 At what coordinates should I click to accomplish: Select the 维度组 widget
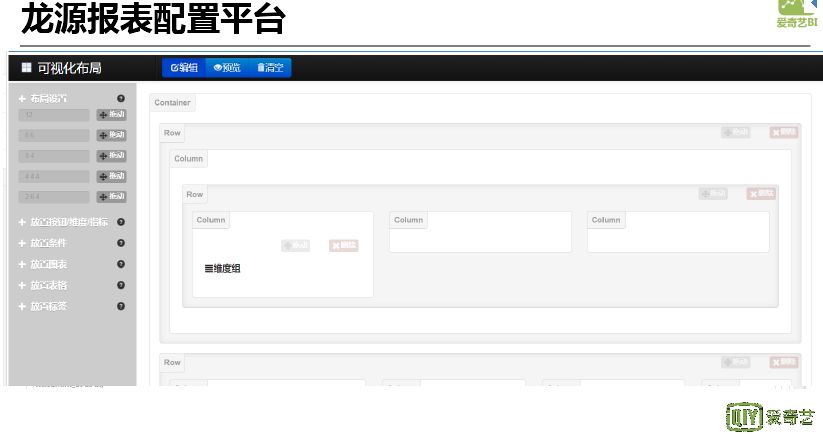pos(223,269)
